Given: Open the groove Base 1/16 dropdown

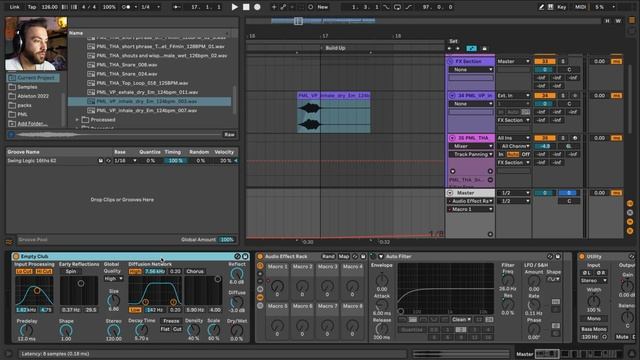Looking at the screenshot, I should coord(125,161).
